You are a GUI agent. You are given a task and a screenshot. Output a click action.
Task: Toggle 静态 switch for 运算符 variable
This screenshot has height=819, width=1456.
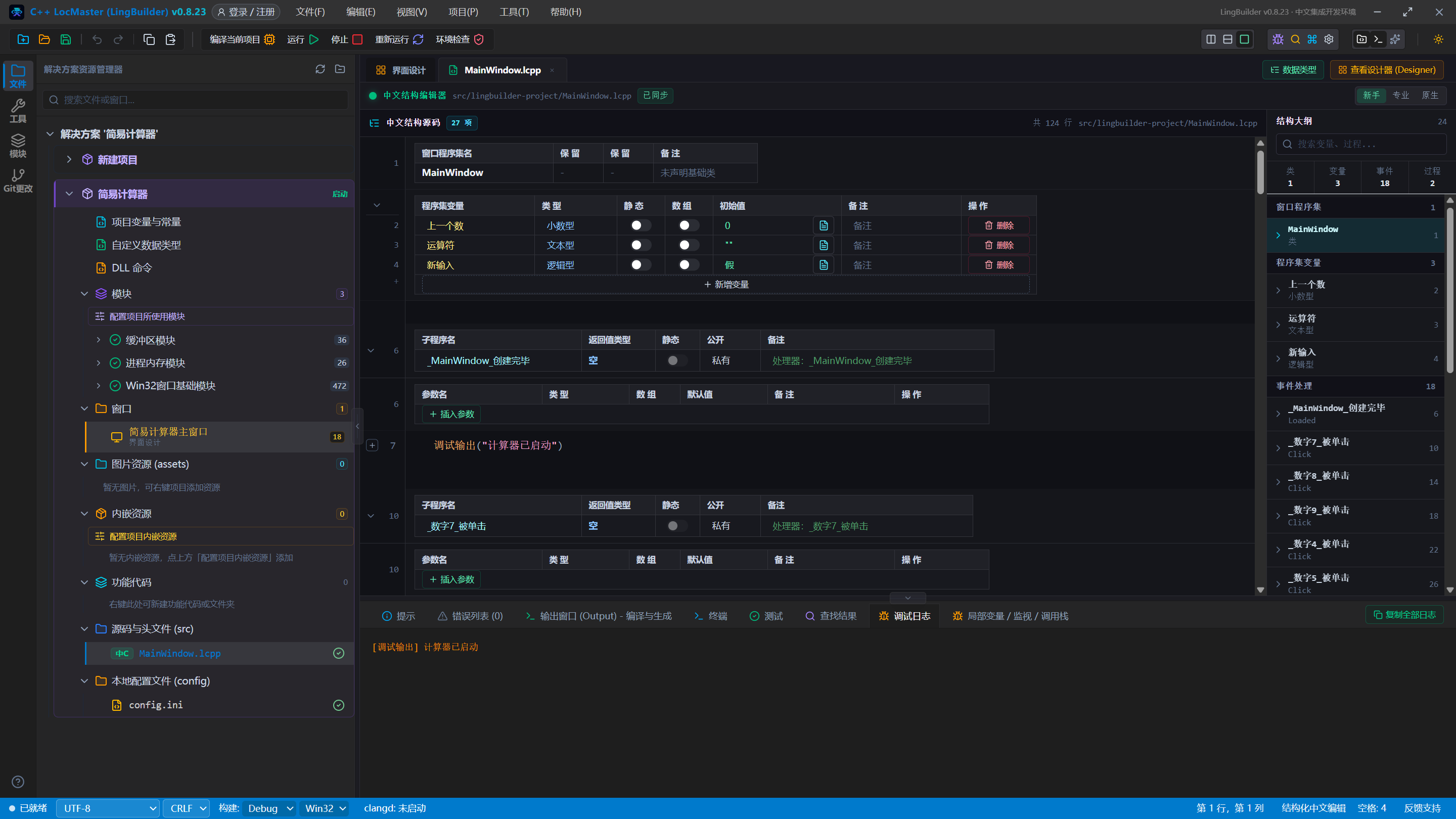(641, 245)
